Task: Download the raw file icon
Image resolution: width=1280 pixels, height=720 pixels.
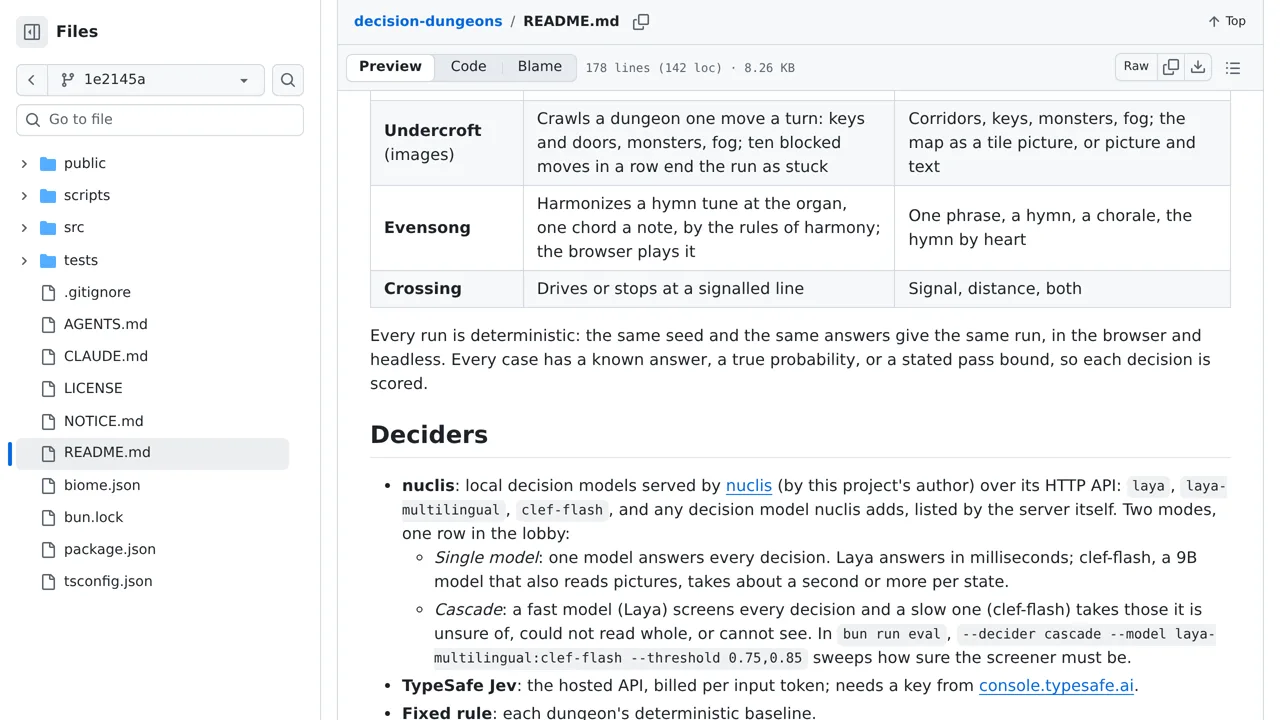Action: pos(1198,67)
